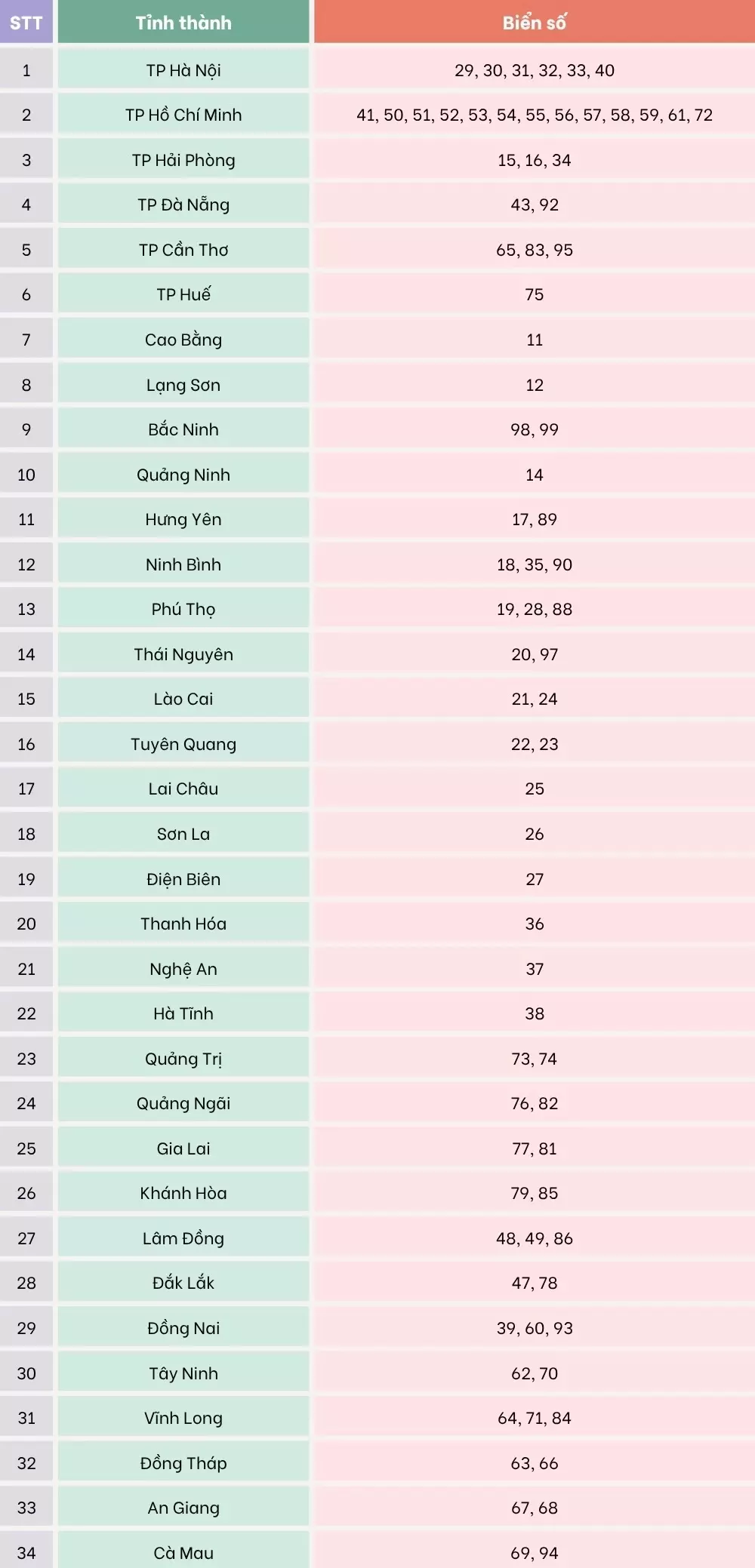Screen dimensions: 755x1568
Task: Click the Tỉnh thành column header
Action: 183,23
